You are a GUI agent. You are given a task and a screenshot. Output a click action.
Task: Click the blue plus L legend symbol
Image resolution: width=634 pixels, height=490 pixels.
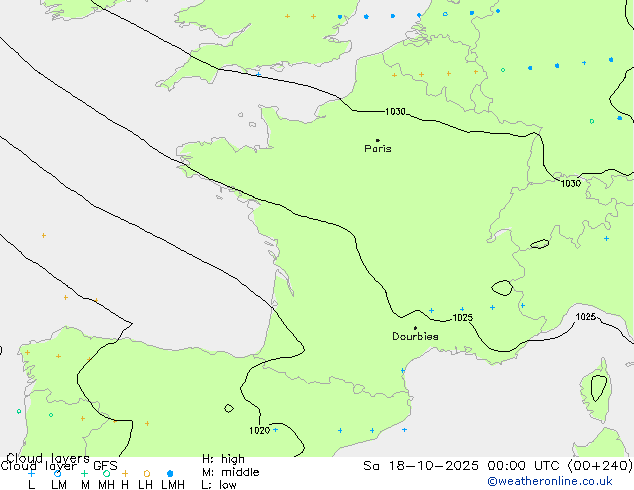click(x=31, y=473)
